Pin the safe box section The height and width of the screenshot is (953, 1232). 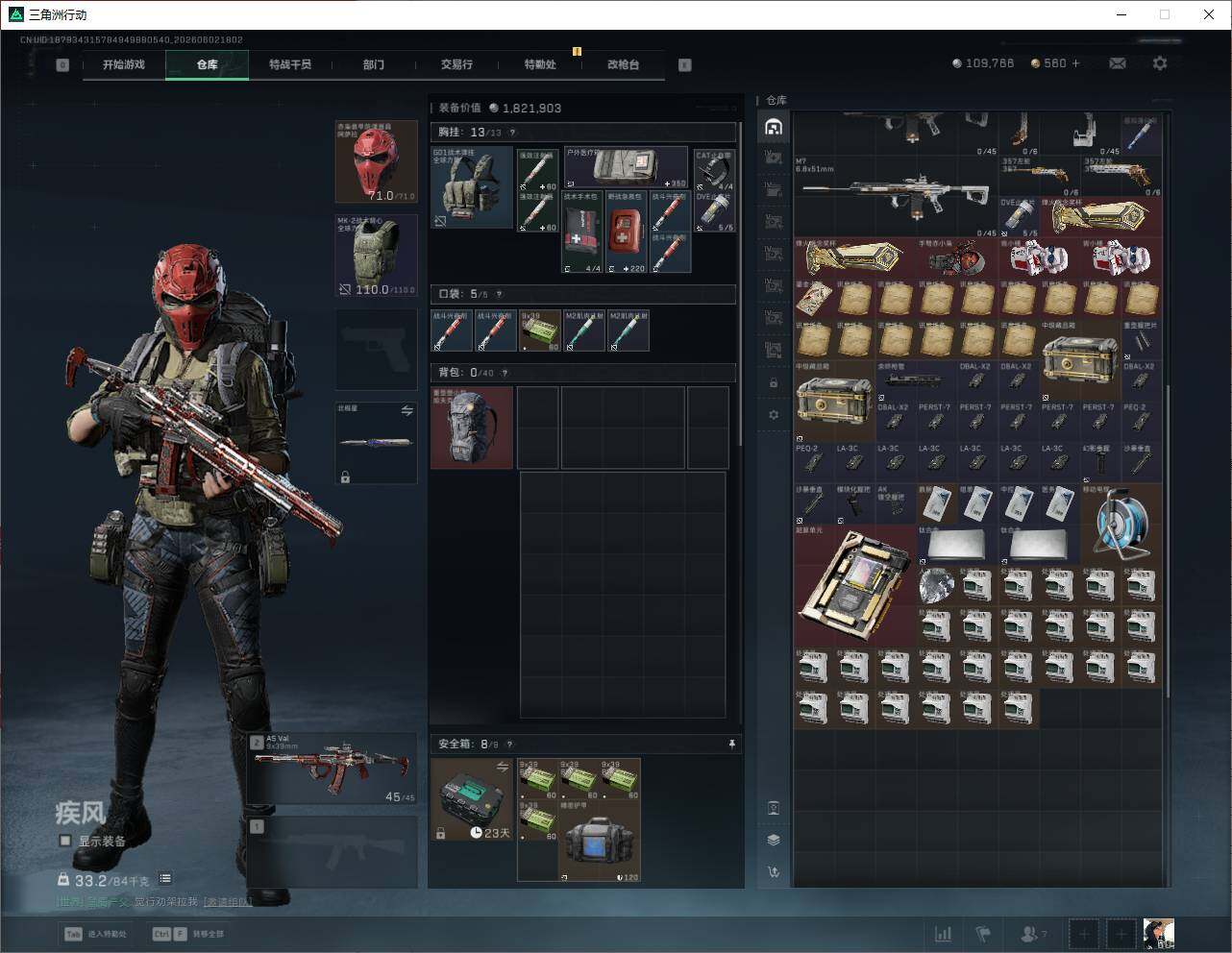[x=731, y=744]
